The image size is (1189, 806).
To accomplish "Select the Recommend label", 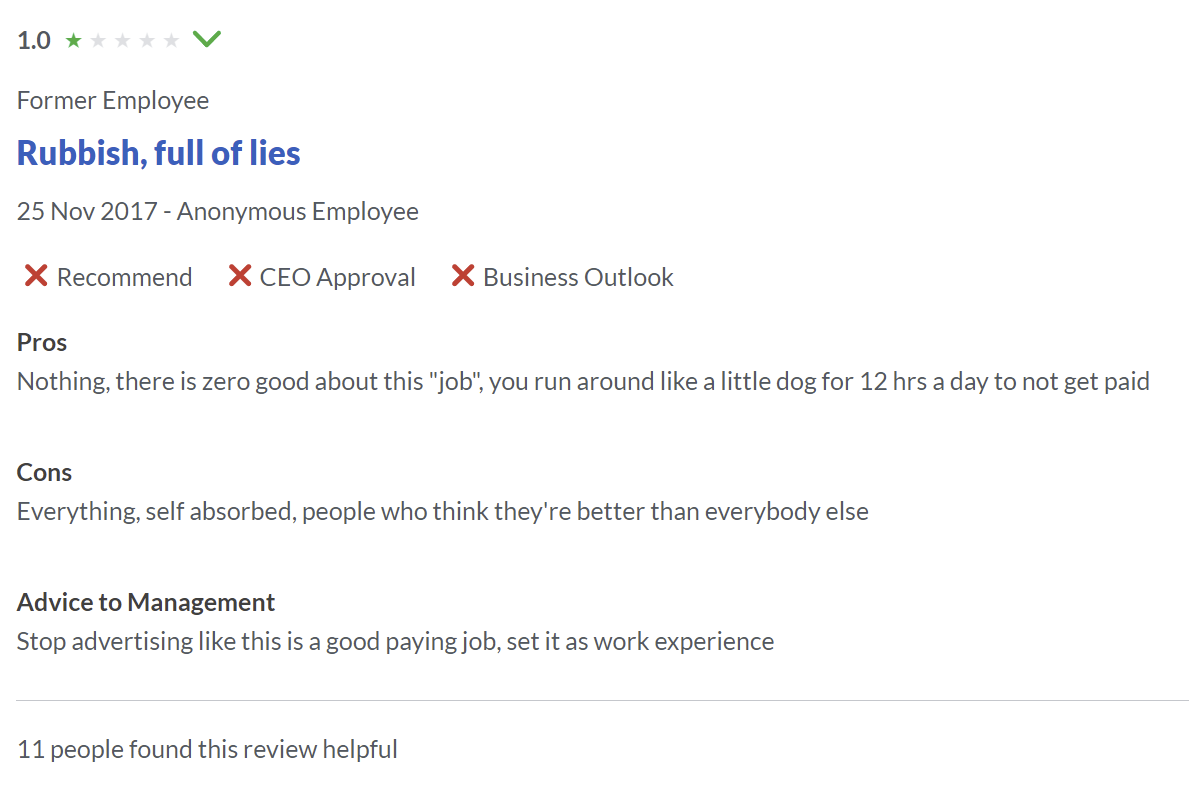I will [x=124, y=278].
